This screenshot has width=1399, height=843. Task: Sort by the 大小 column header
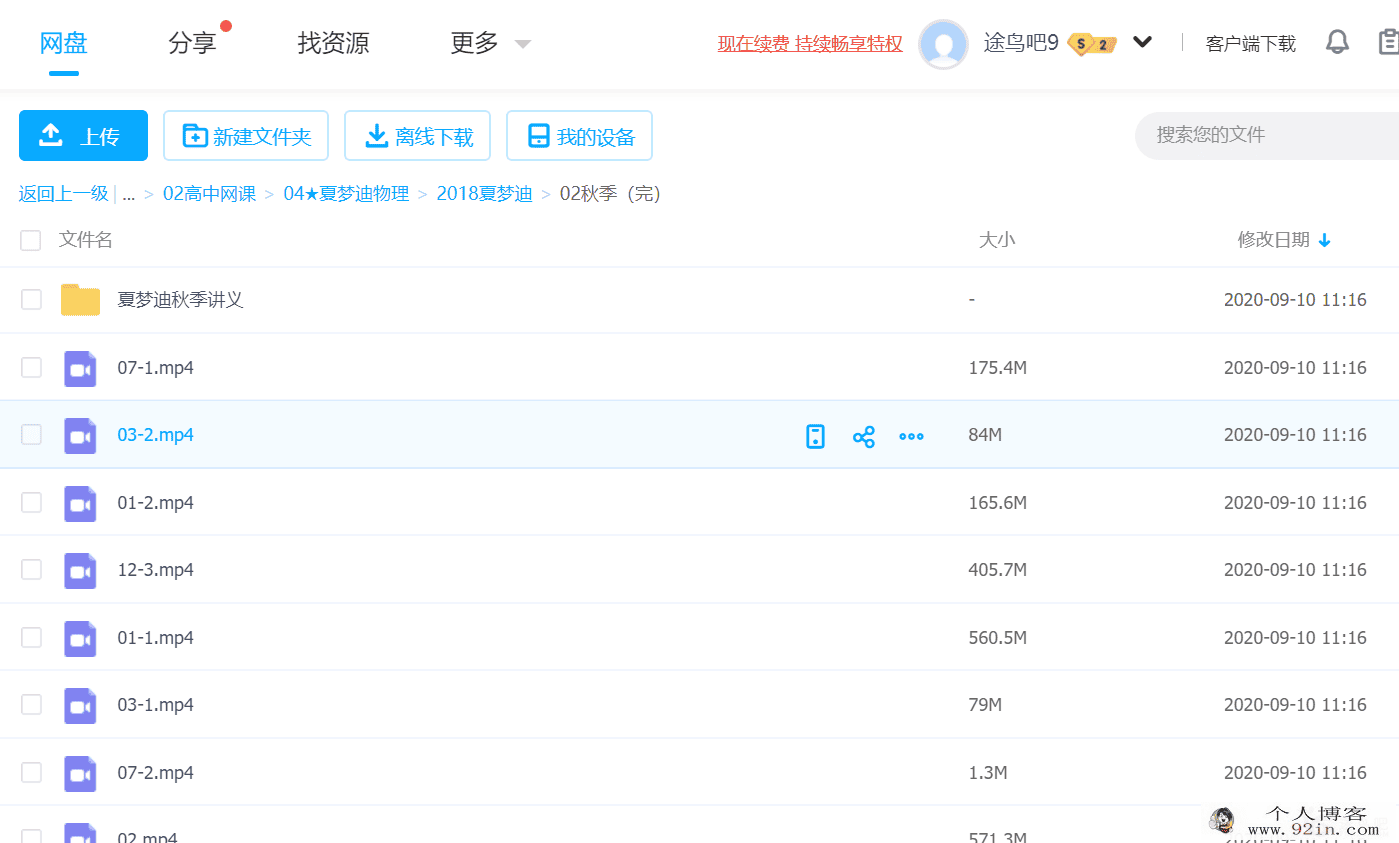point(997,240)
